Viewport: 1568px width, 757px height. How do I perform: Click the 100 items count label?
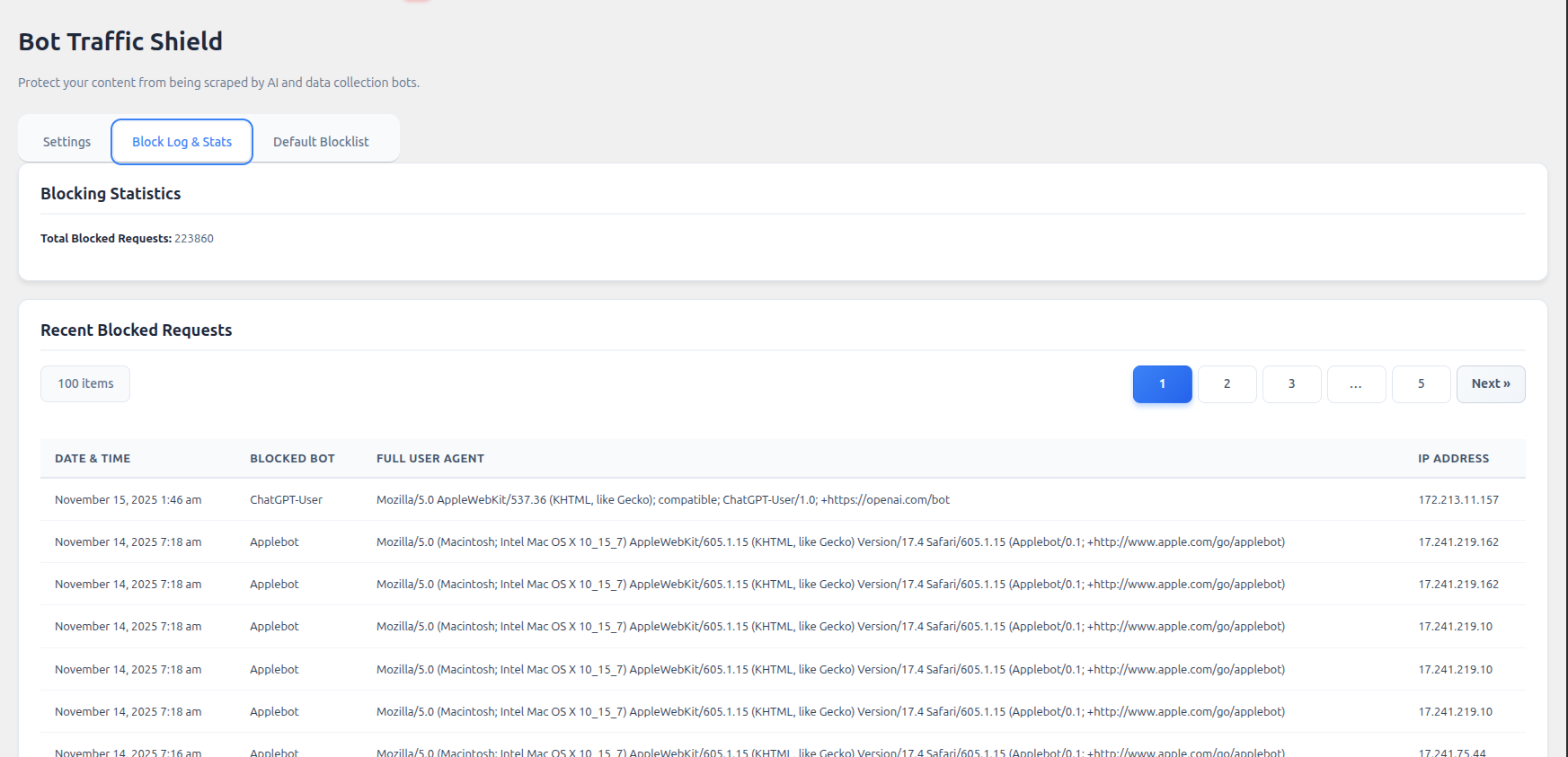point(85,384)
